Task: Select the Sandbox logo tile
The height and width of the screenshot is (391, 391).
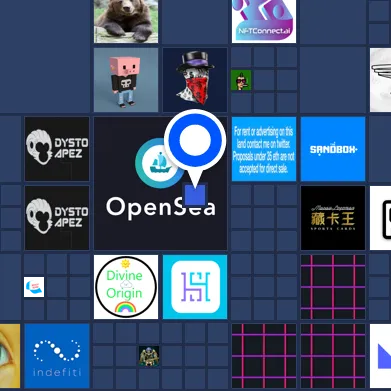Action: coord(333,149)
